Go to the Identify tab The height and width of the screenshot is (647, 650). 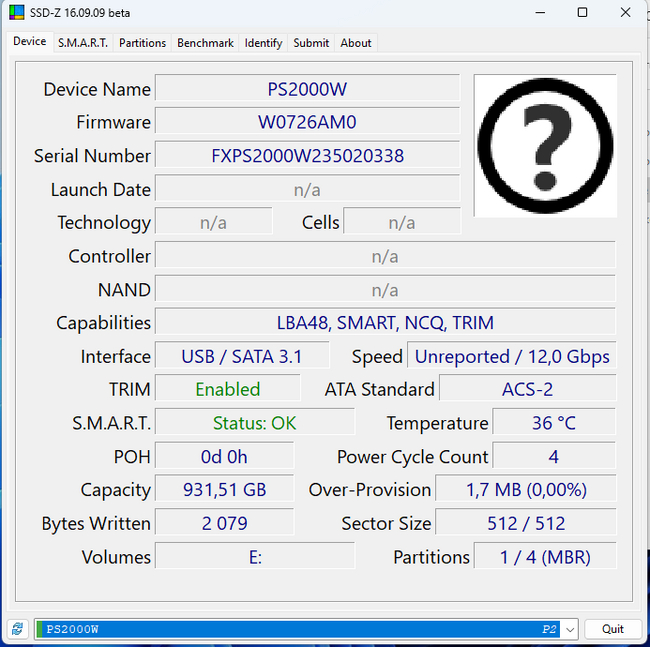(x=263, y=43)
